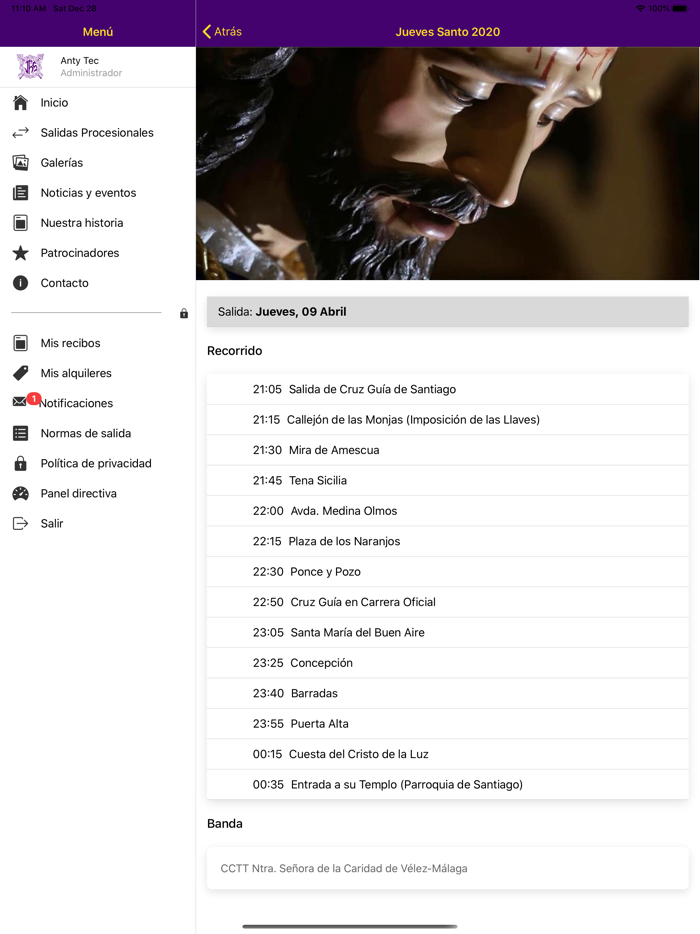Viewport: 700px width, 934px height.
Task: Select the 22:50 Cruz Guía en Carrera Oficial row
Action: pyautogui.click(x=448, y=602)
